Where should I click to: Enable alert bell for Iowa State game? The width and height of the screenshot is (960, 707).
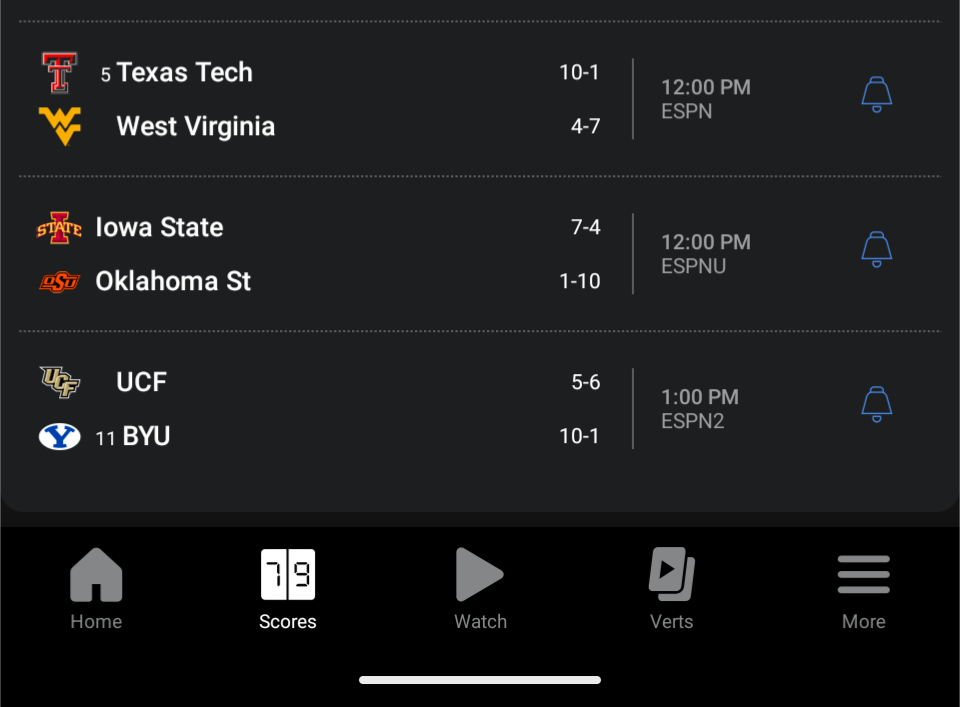click(877, 249)
